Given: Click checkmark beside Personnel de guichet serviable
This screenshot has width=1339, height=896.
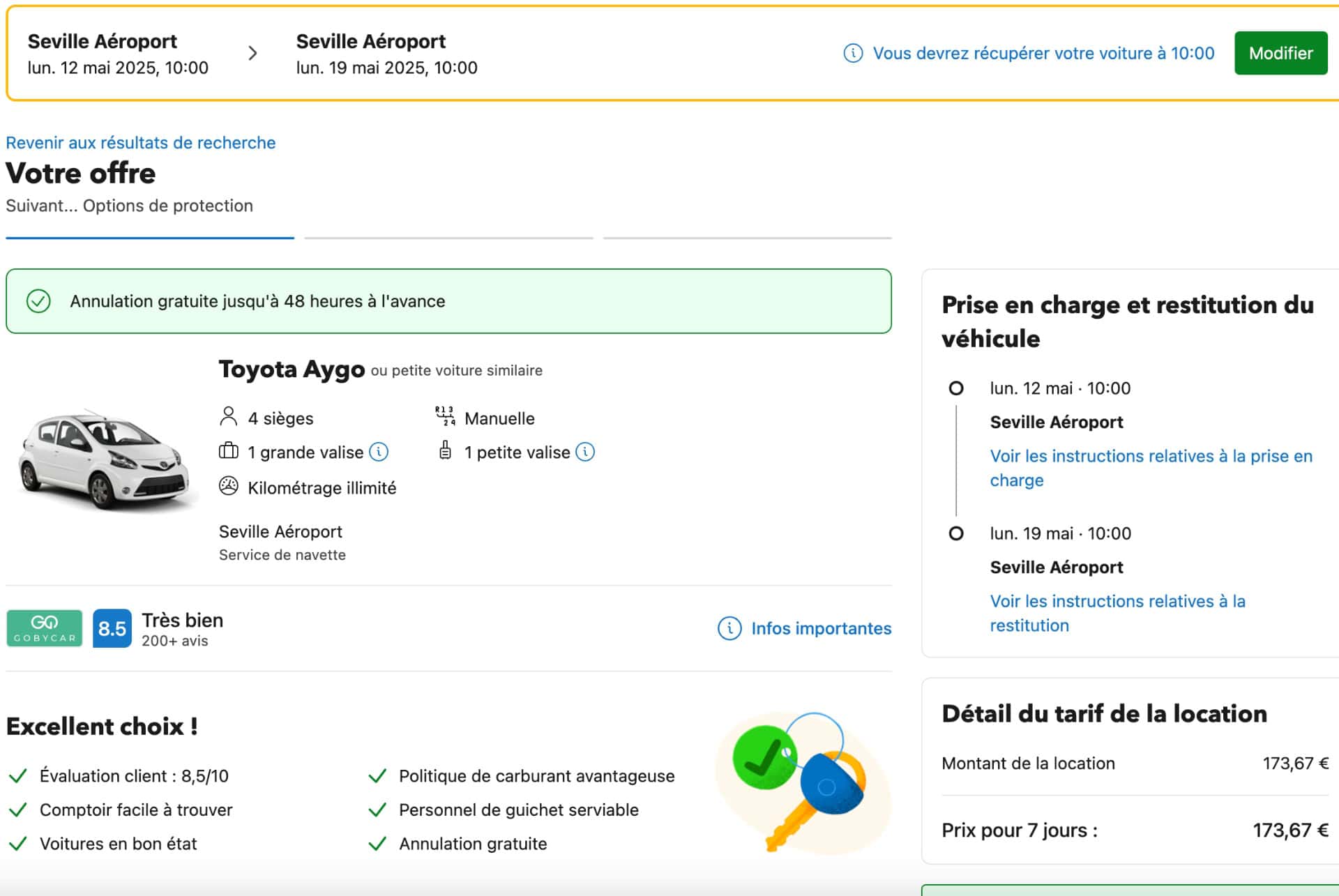Looking at the screenshot, I should [x=377, y=810].
